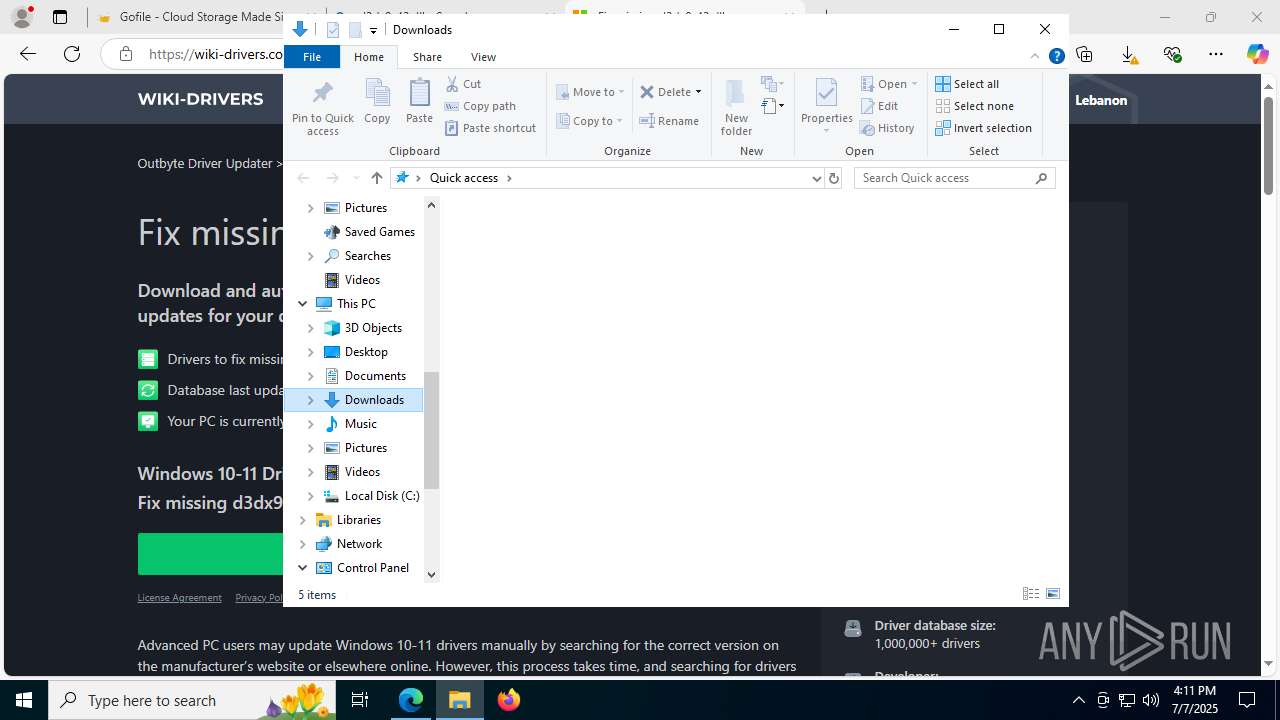Image resolution: width=1280 pixels, height=720 pixels.
Task: Open Edge profile avatar
Action: point(21,17)
